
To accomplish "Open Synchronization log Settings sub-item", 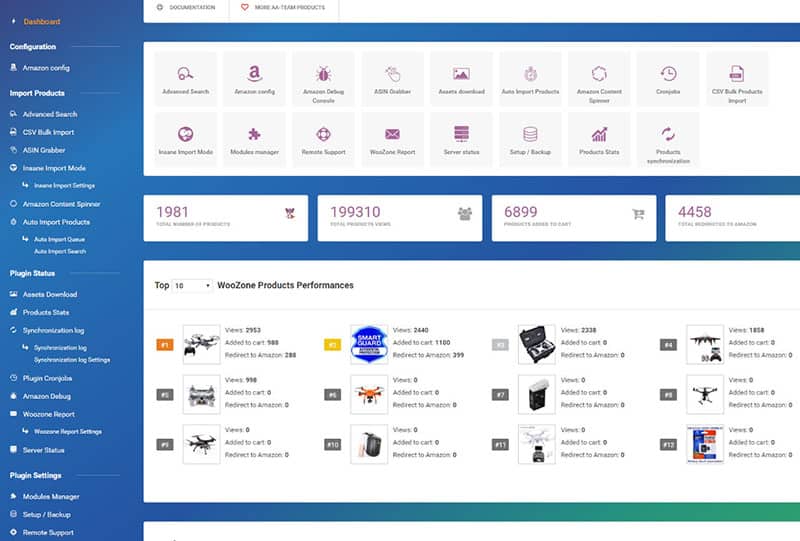I will 72,360.
